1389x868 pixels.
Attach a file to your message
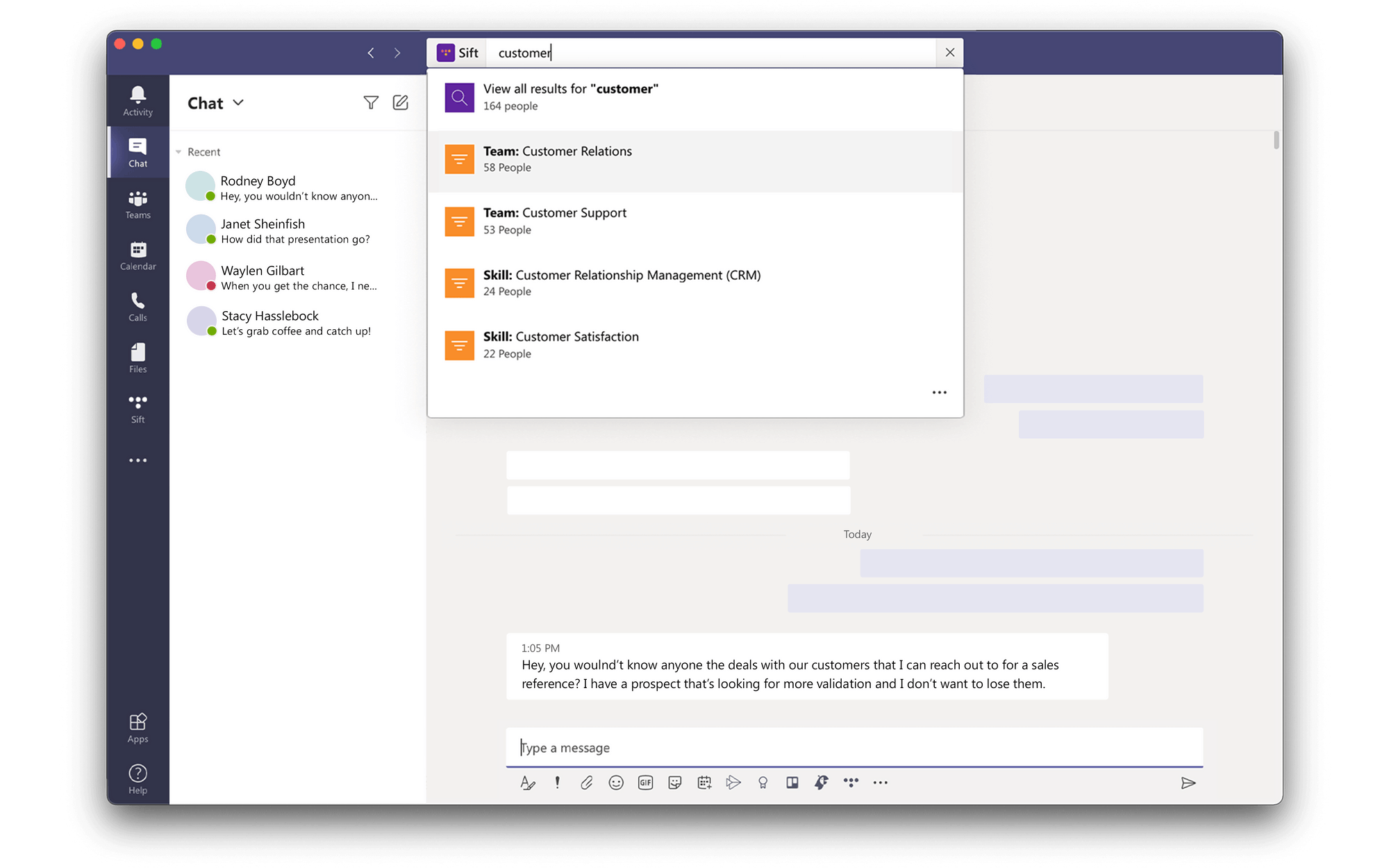pos(586,783)
